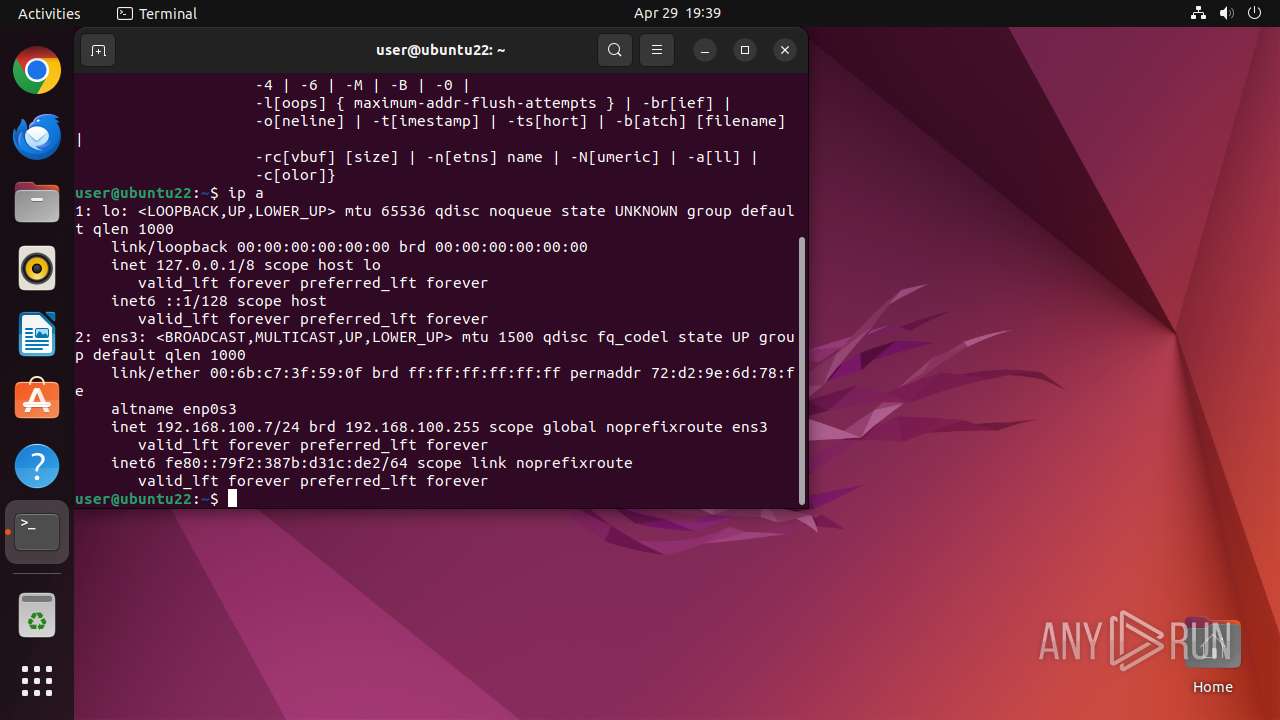
Task: Click the 'inet6 ::1/128 scope host' line
Action: (219, 301)
